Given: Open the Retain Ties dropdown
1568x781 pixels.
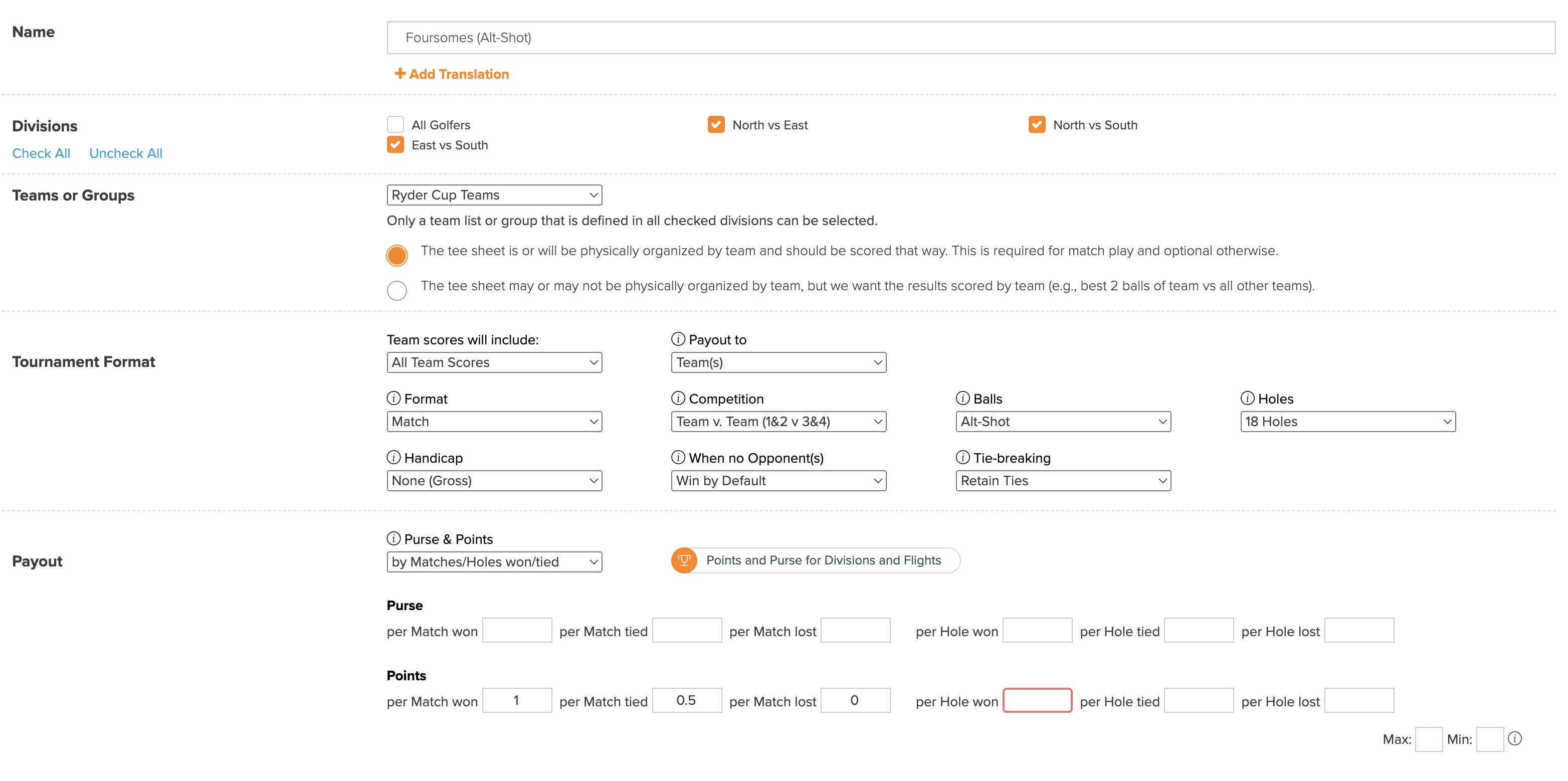Looking at the screenshot, I should tap(1063, 480).
